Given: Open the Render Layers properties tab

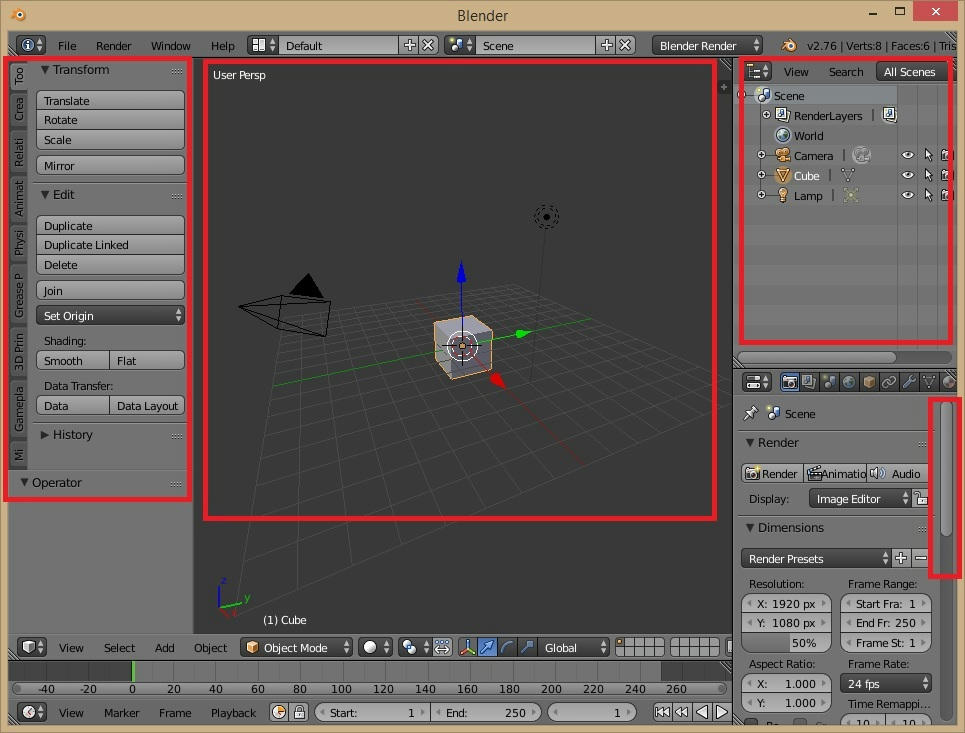Looking at the screenshot, I should tap(809, 382).
